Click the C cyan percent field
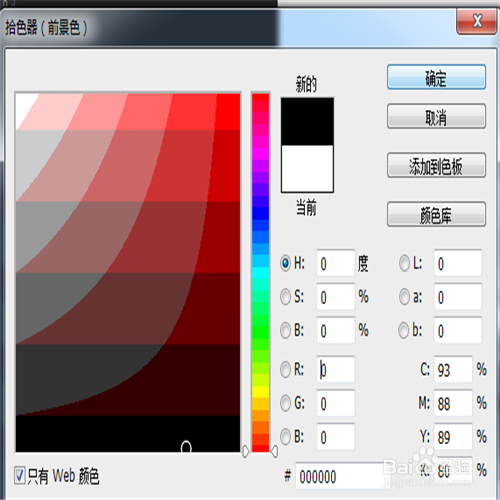Image resolution: width=500 pixels, height=500 pixels. [453, 369]
